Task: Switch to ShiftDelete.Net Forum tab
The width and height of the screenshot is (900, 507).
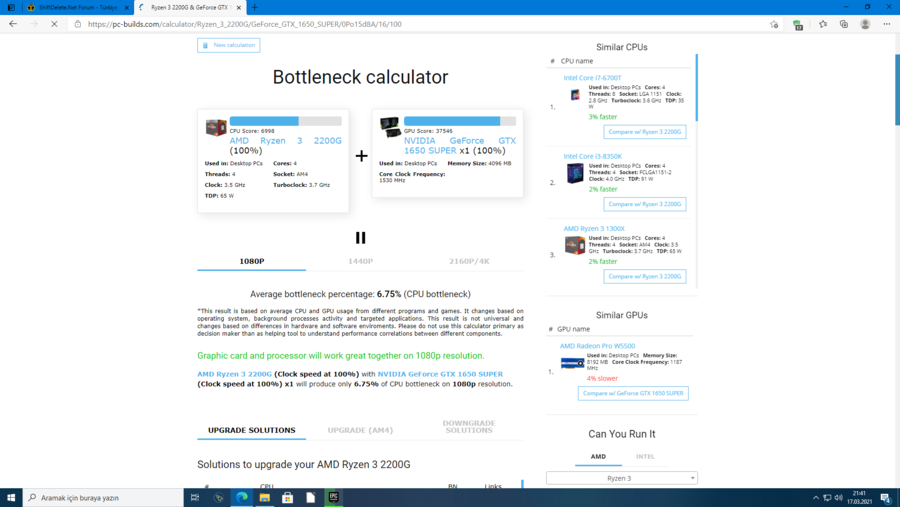Action: pyautogui.click(x=77, y=7)
